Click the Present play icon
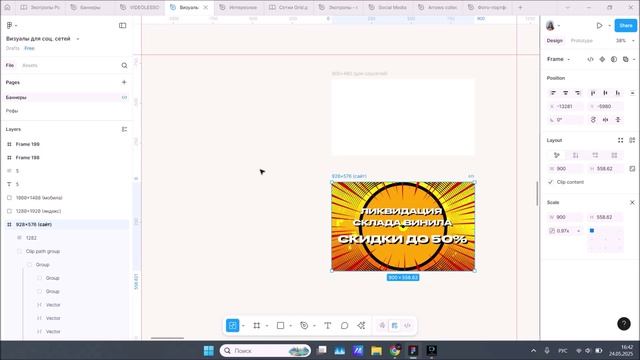The width and height of the screenshot is (640, 360). (599, 25)
